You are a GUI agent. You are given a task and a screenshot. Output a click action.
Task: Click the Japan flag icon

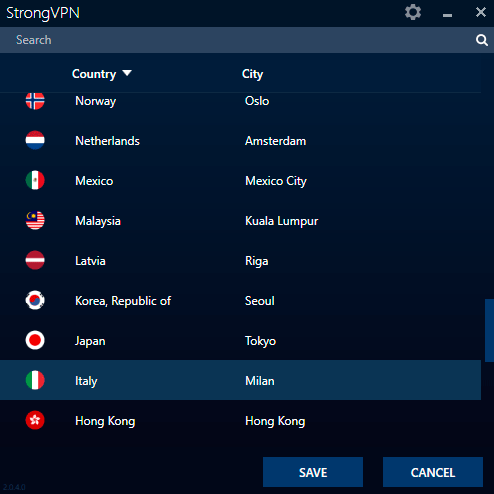(35, 340)
